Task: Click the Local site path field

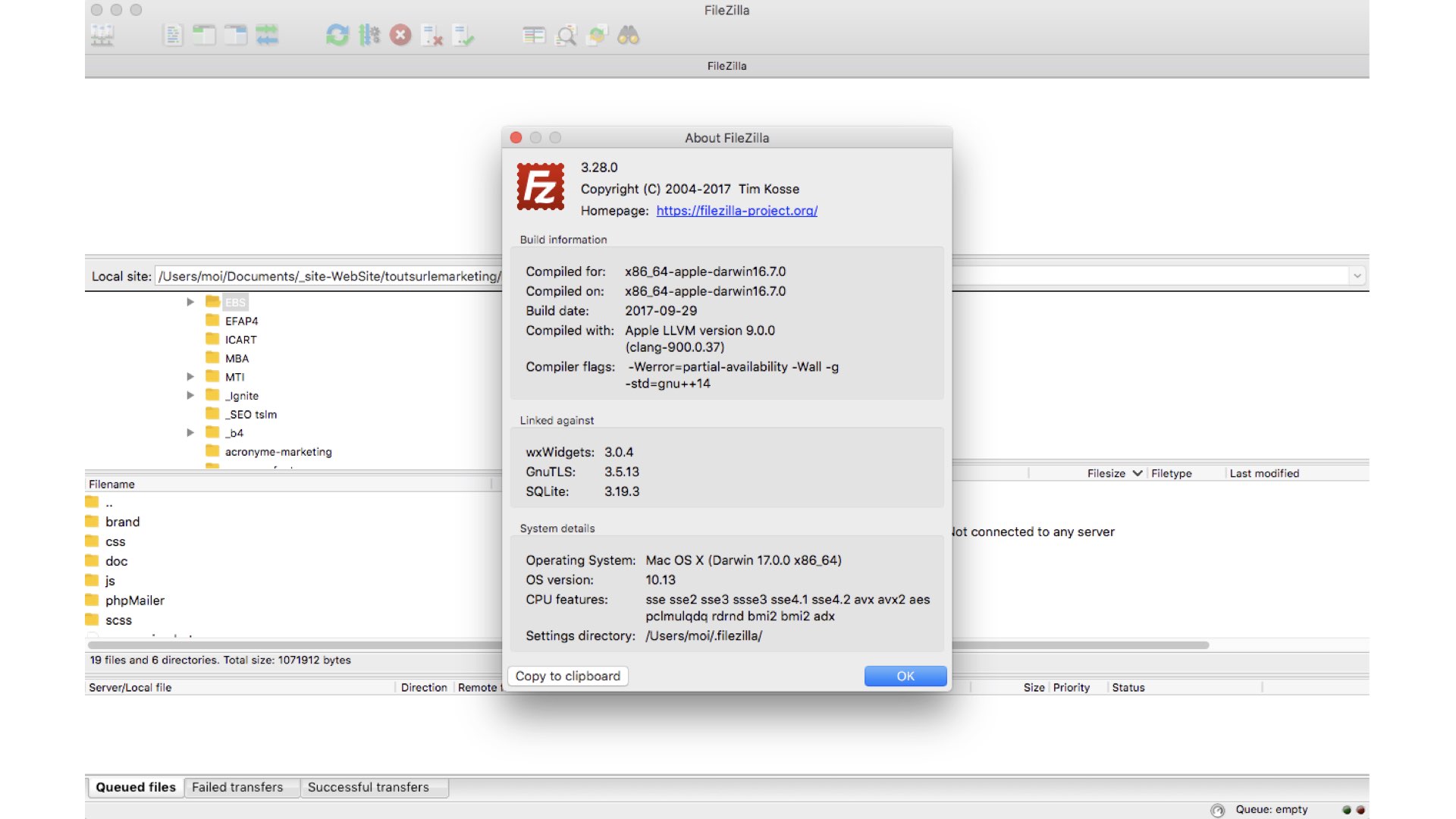Action: click(328, 276)
